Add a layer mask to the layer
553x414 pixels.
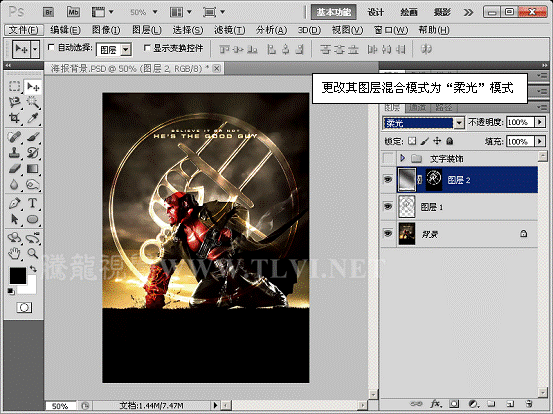tap(454, 403)
